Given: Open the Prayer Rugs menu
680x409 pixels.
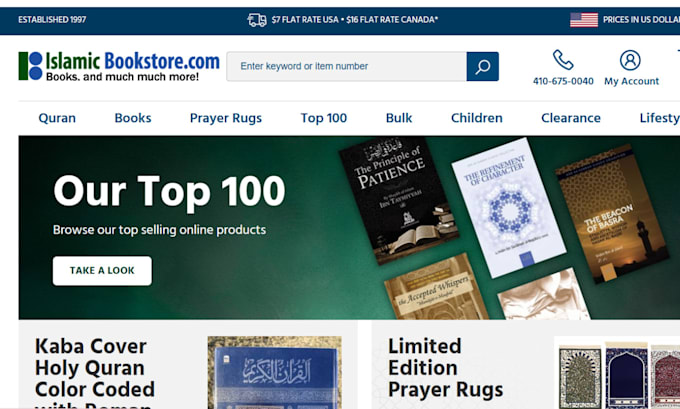Looking at the screenshot, I should point(226,118).
